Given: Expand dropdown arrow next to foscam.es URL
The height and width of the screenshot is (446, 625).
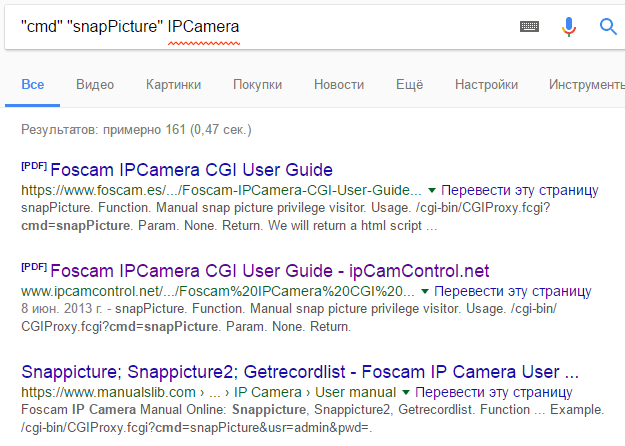Looking at the screenshot, I should click(432, 190).
